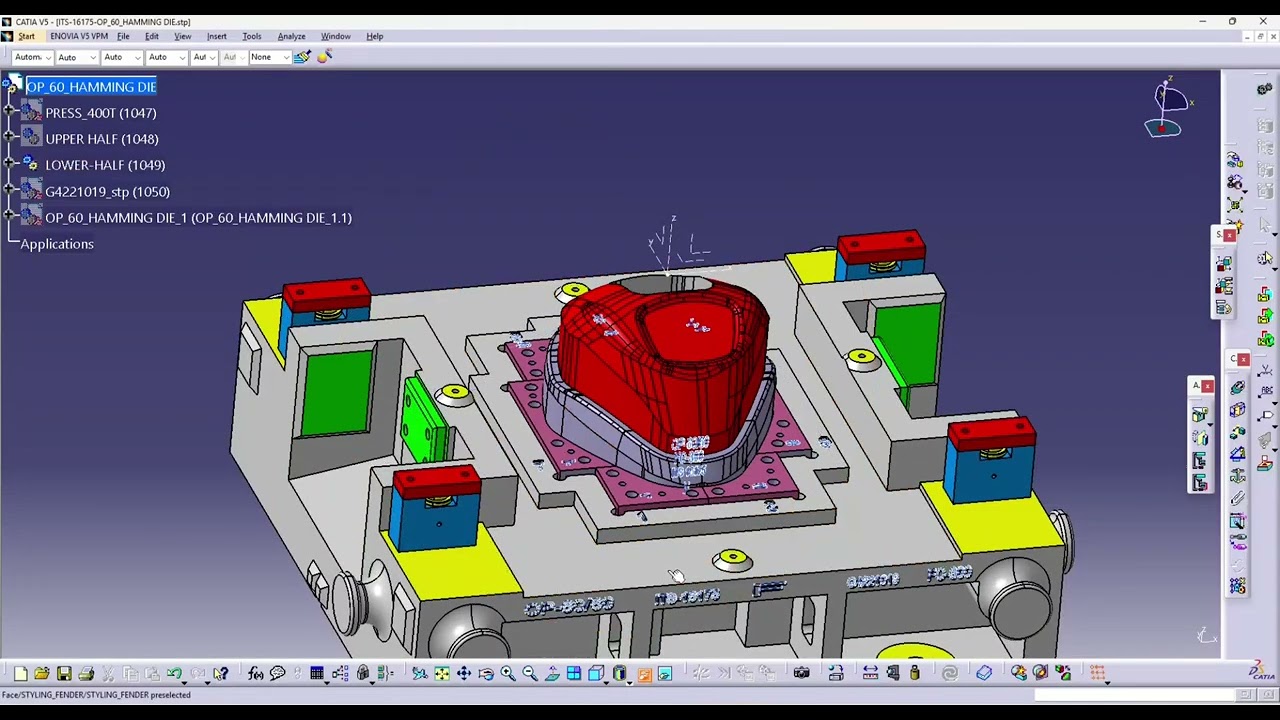Image resolution: width=1280 pixels, height=720 pixels.
Task: Click the What's This help pointer icon
Action: pyautogui.click(x=220, y=674)
